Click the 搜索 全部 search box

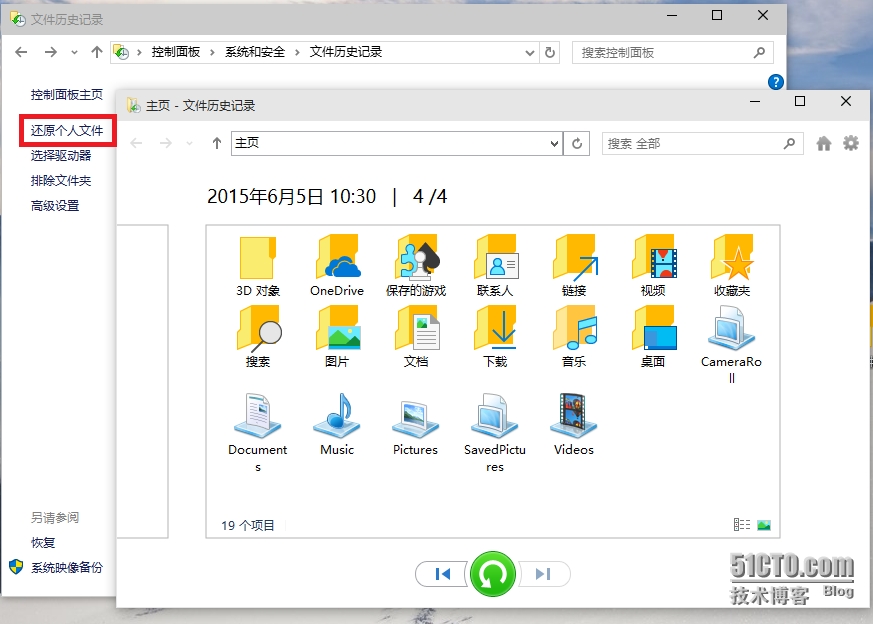click(702, 144)
